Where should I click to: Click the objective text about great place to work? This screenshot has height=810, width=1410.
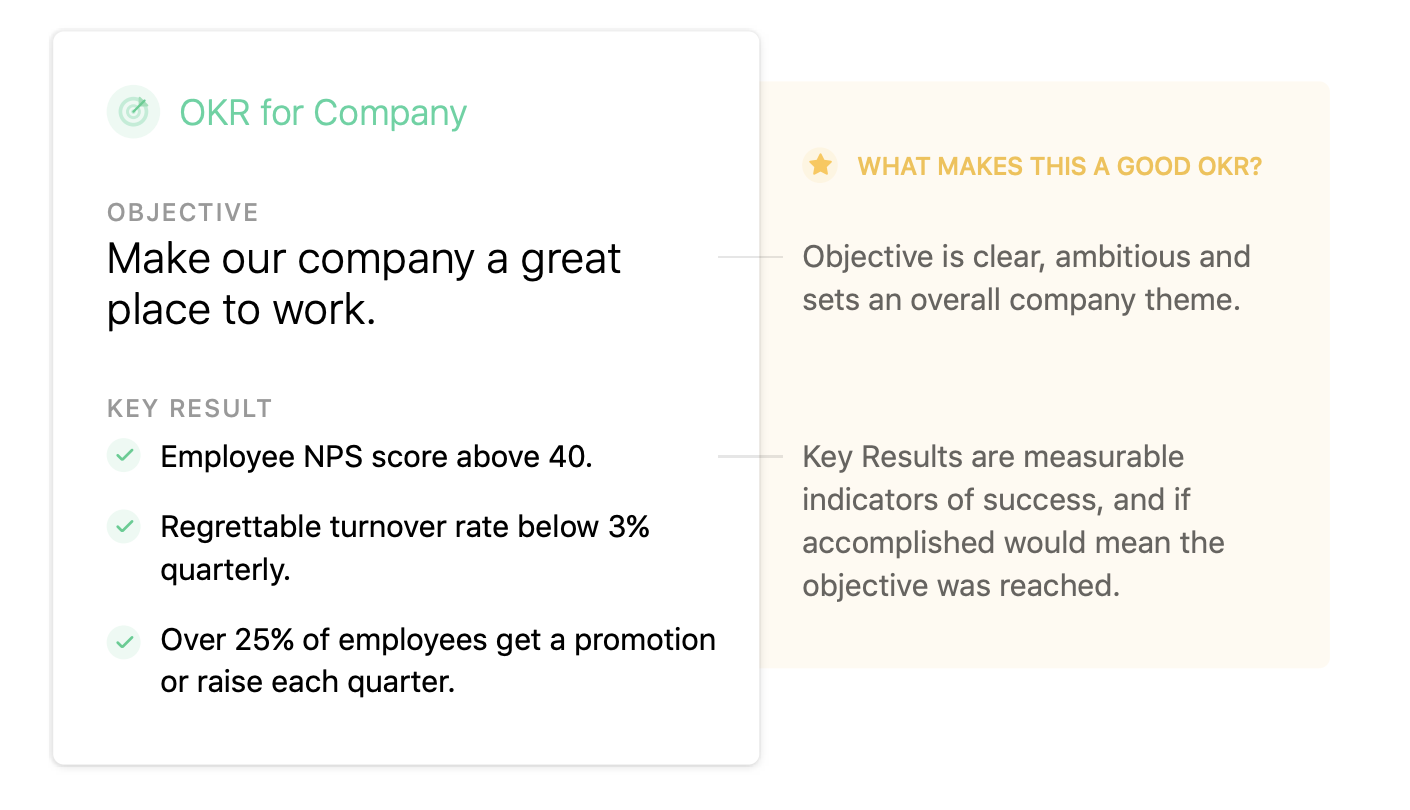click(x=364, y=284)
